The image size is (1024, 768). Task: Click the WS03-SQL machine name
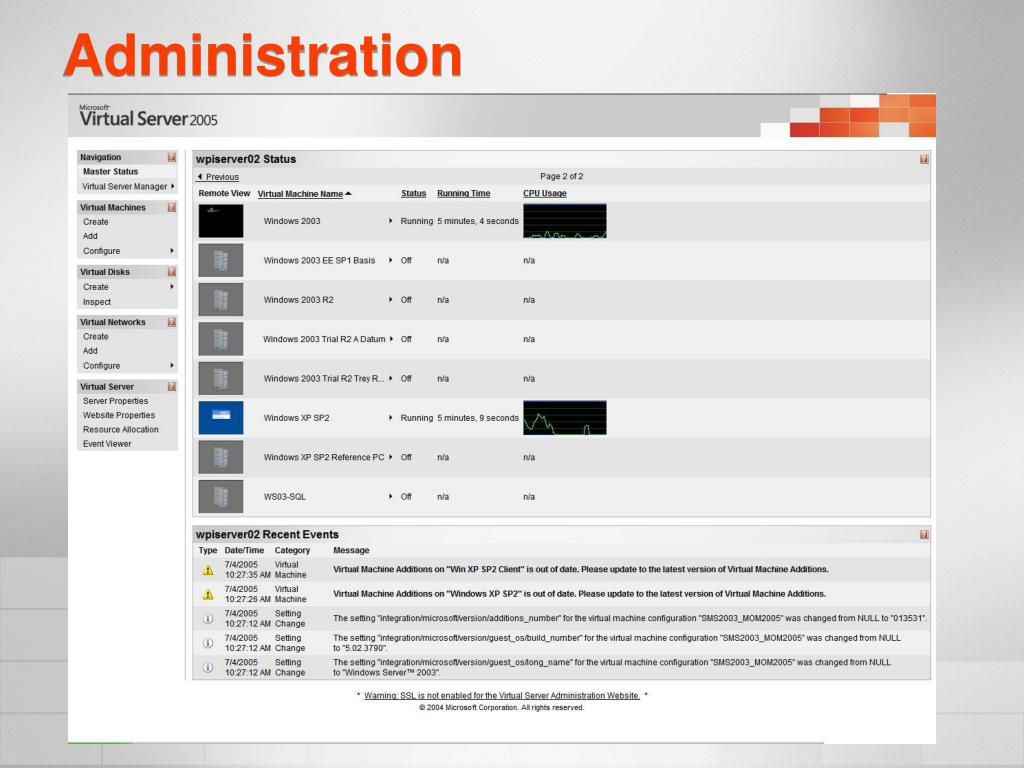click(x=285, y=497)
